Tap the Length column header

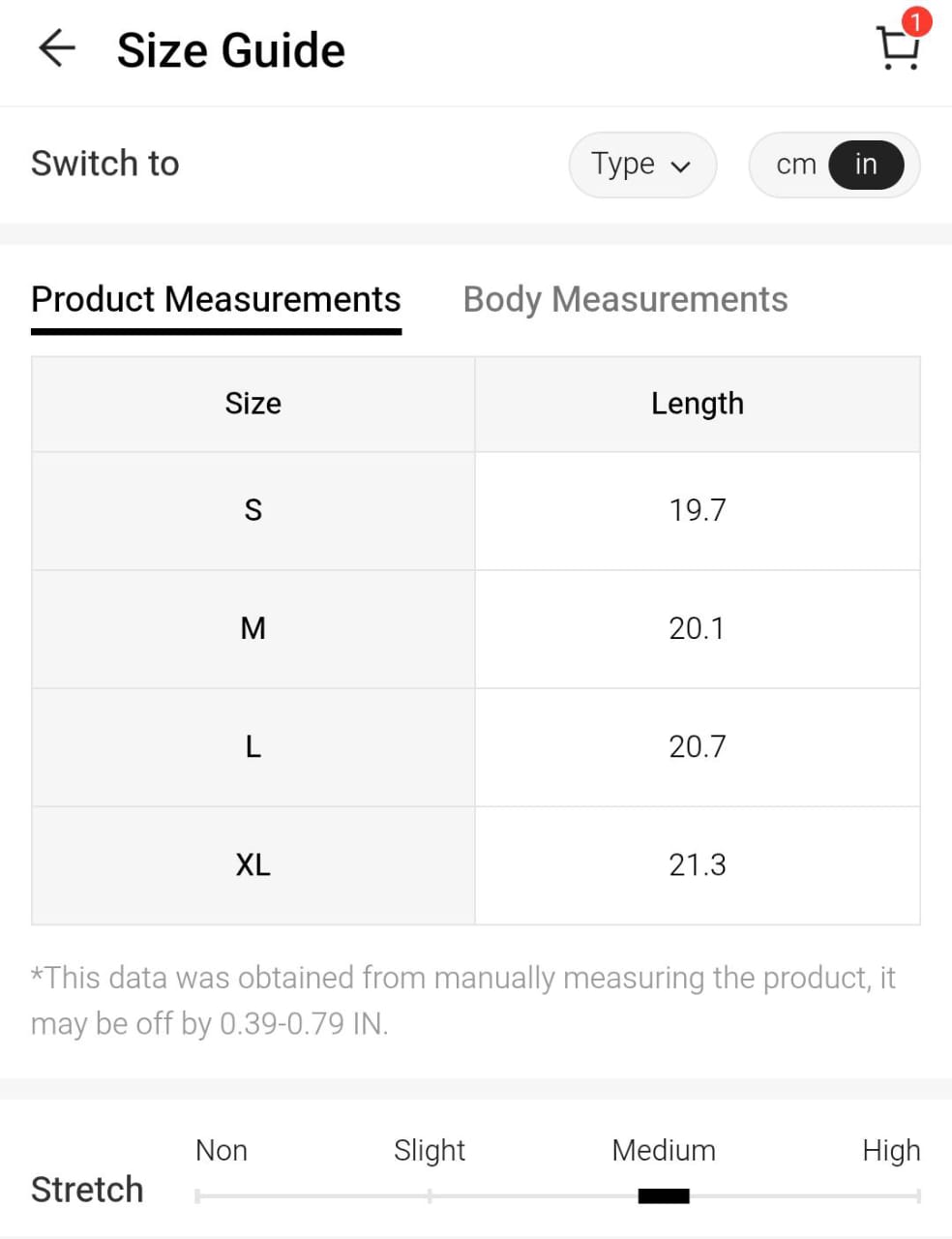point(697,404)
